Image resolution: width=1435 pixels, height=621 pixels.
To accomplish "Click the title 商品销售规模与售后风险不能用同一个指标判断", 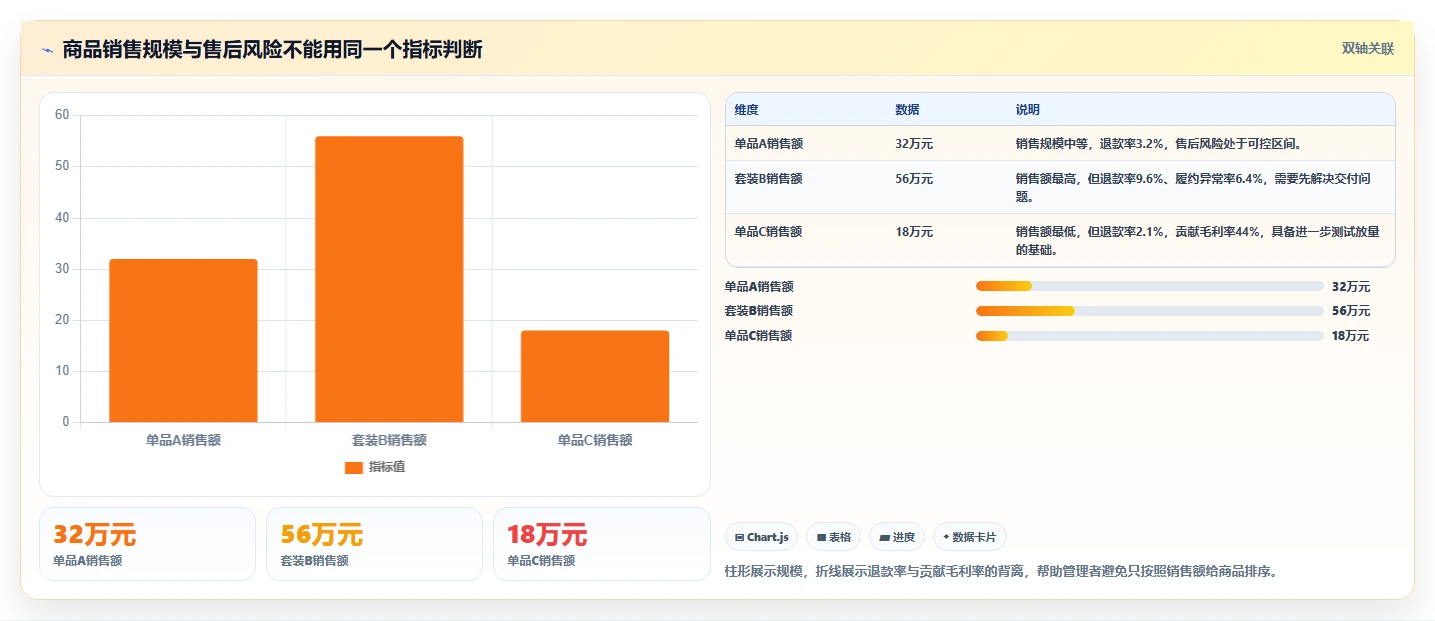I will [x=272, y=49].
